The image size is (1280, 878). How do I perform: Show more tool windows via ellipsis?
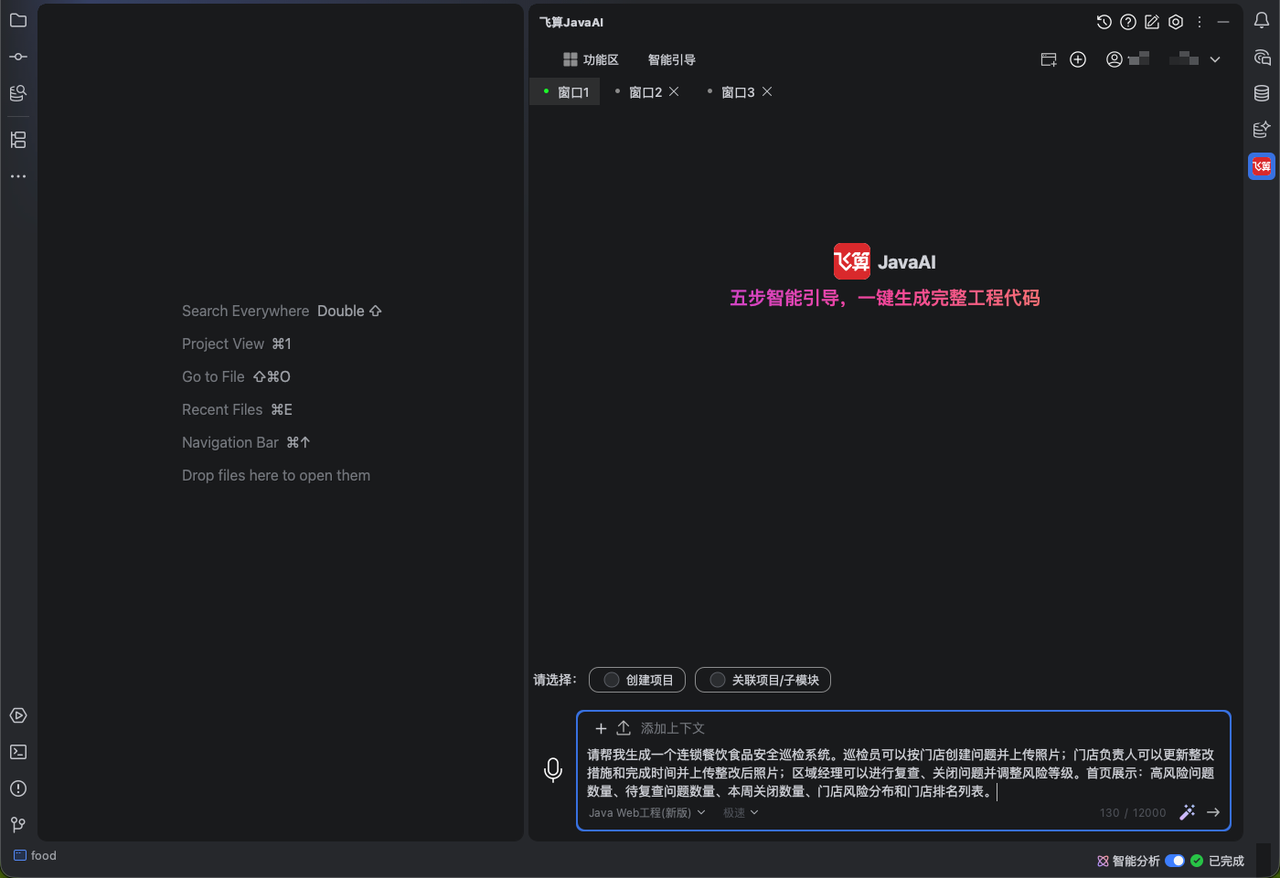[18, 176]
